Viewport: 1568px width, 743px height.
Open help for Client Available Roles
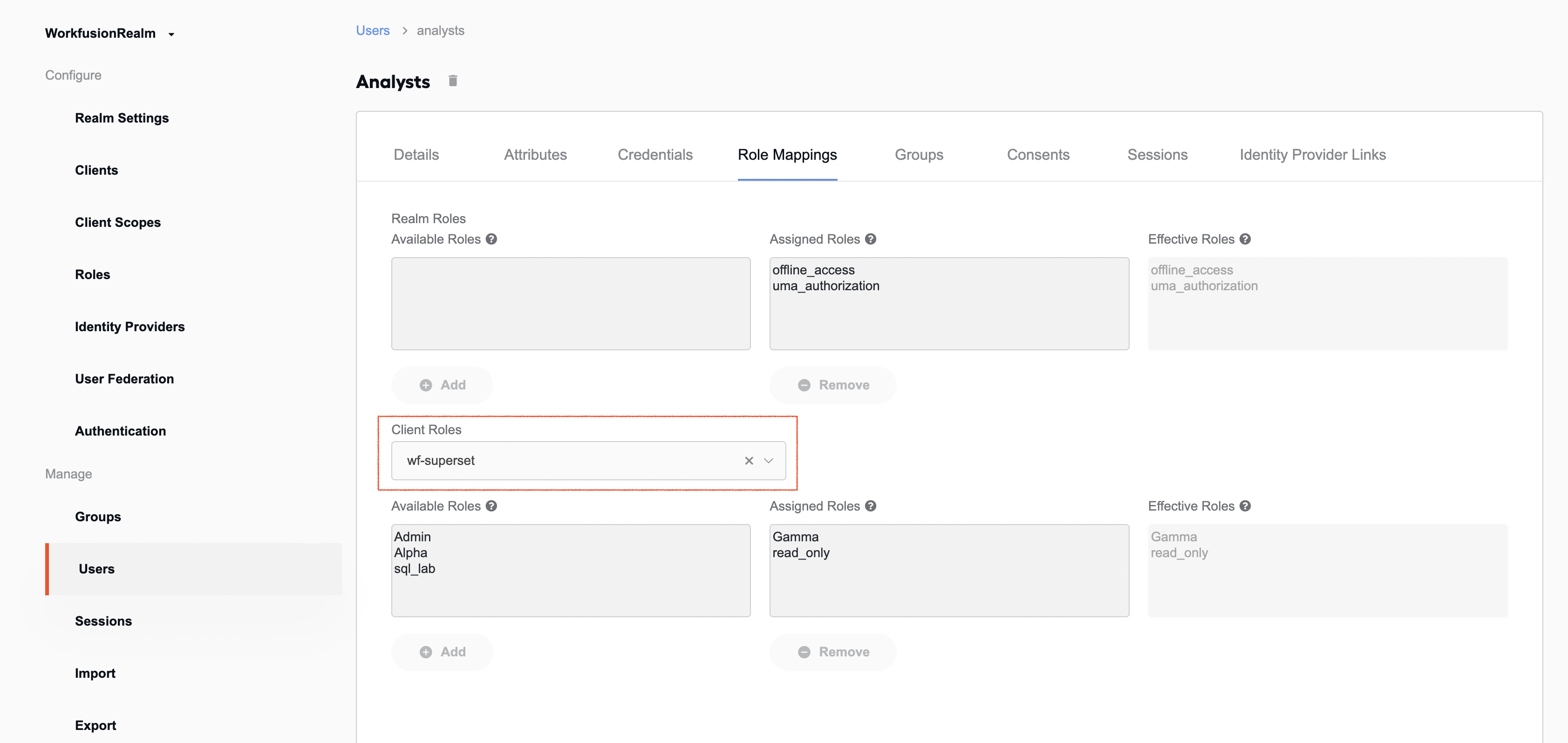(x=491, y=506)
